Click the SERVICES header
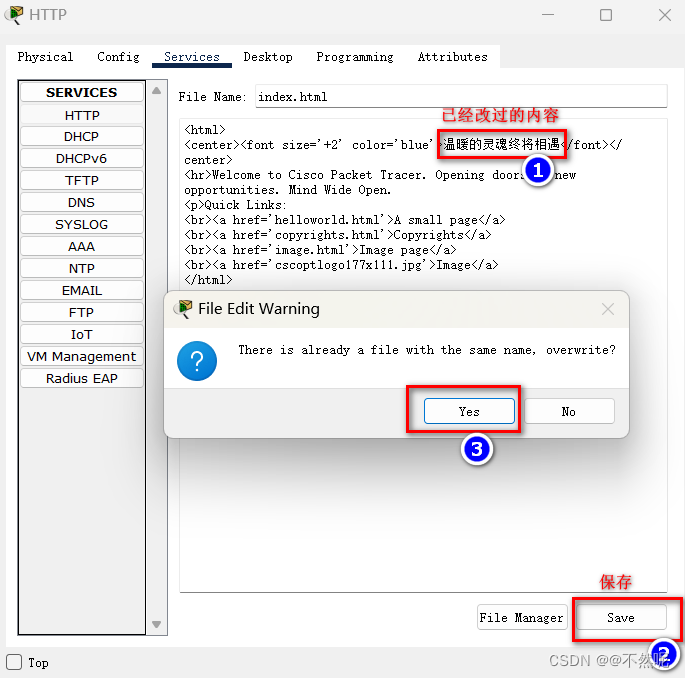 pos(82,92)
